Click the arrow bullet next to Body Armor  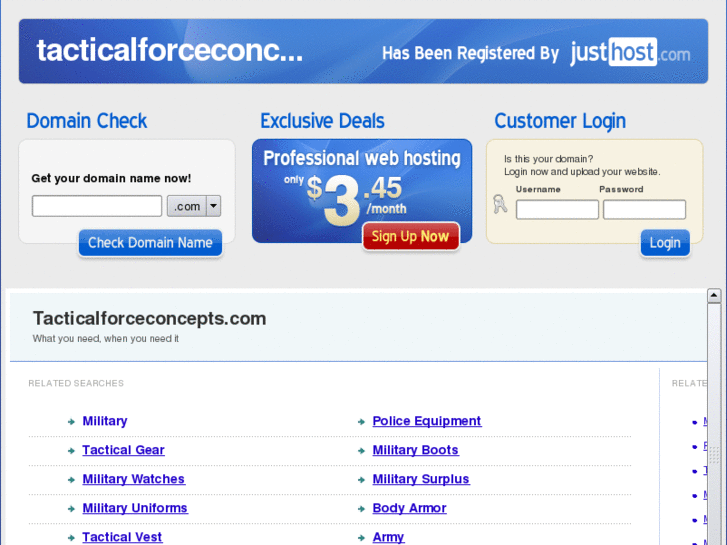362,509
